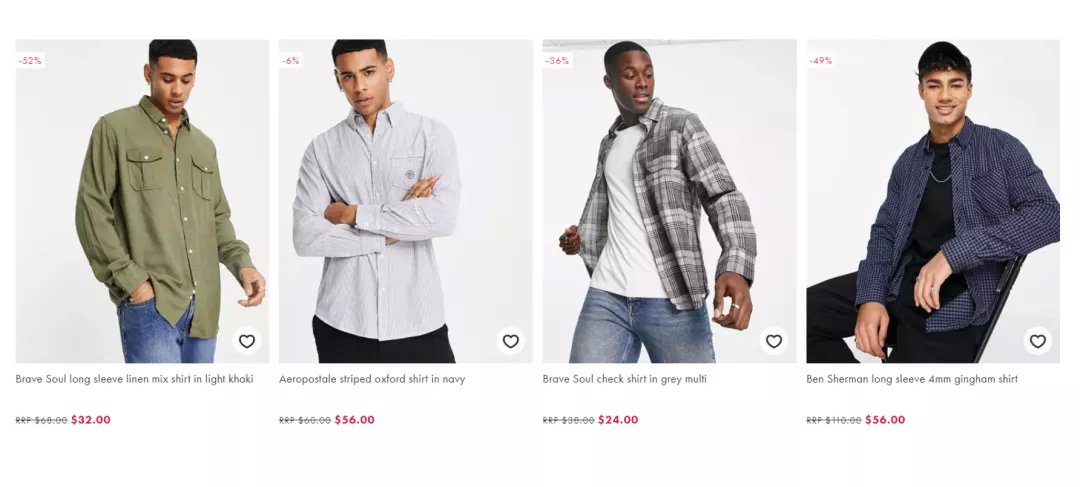Click the -49% discount badge
Screen dimensions: 1080x487
tap(821, 61)
